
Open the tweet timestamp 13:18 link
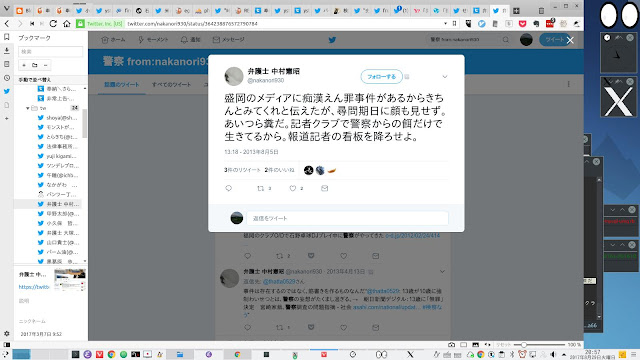(x=251, y=152)
